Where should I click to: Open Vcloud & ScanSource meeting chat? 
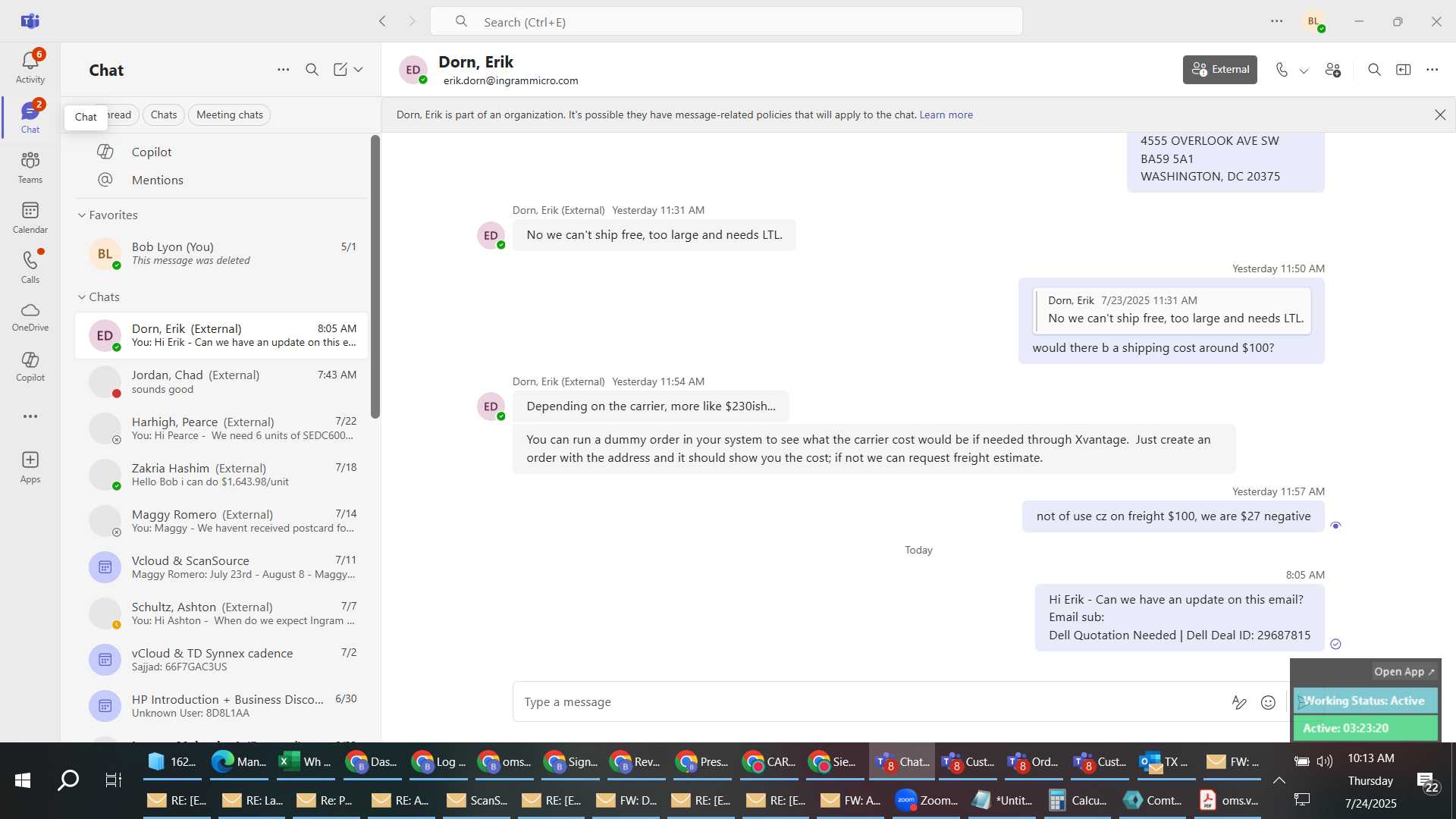pos(221,566)
